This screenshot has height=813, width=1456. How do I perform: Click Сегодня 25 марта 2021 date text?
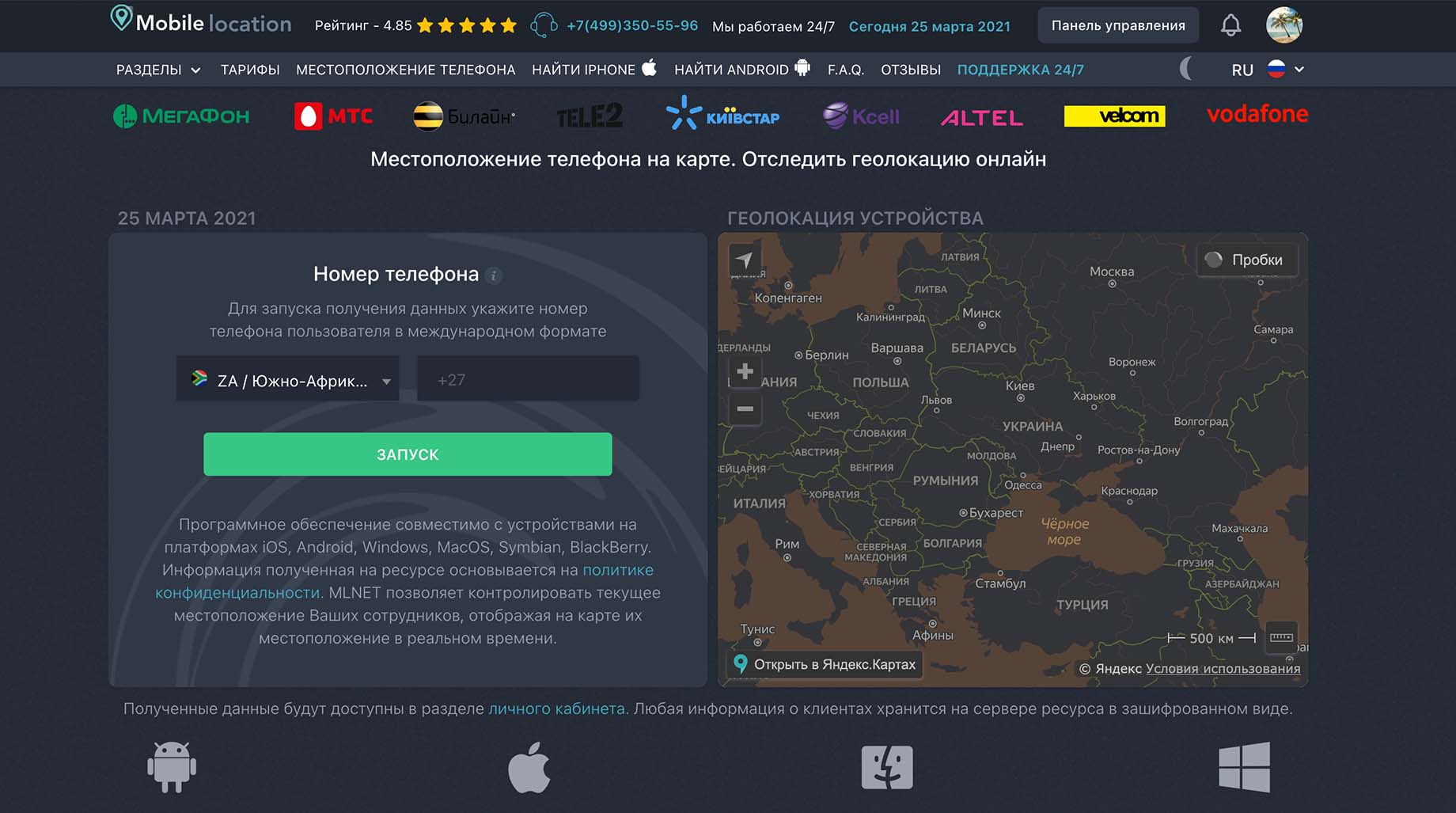930,26
